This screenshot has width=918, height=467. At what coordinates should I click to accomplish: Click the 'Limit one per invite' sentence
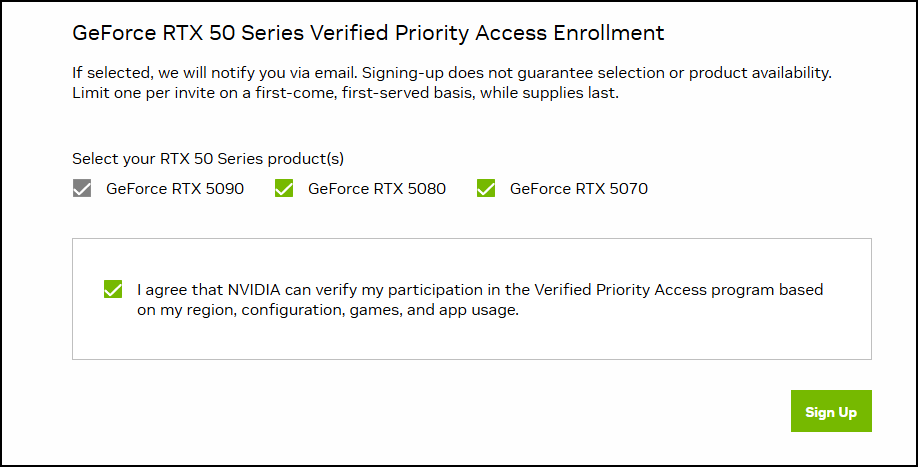tap(148, 93)
